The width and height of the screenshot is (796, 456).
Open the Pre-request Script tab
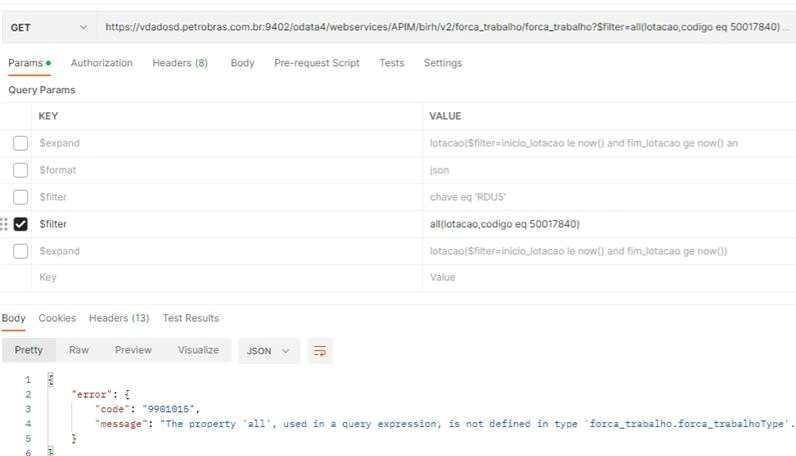point(316,63)
